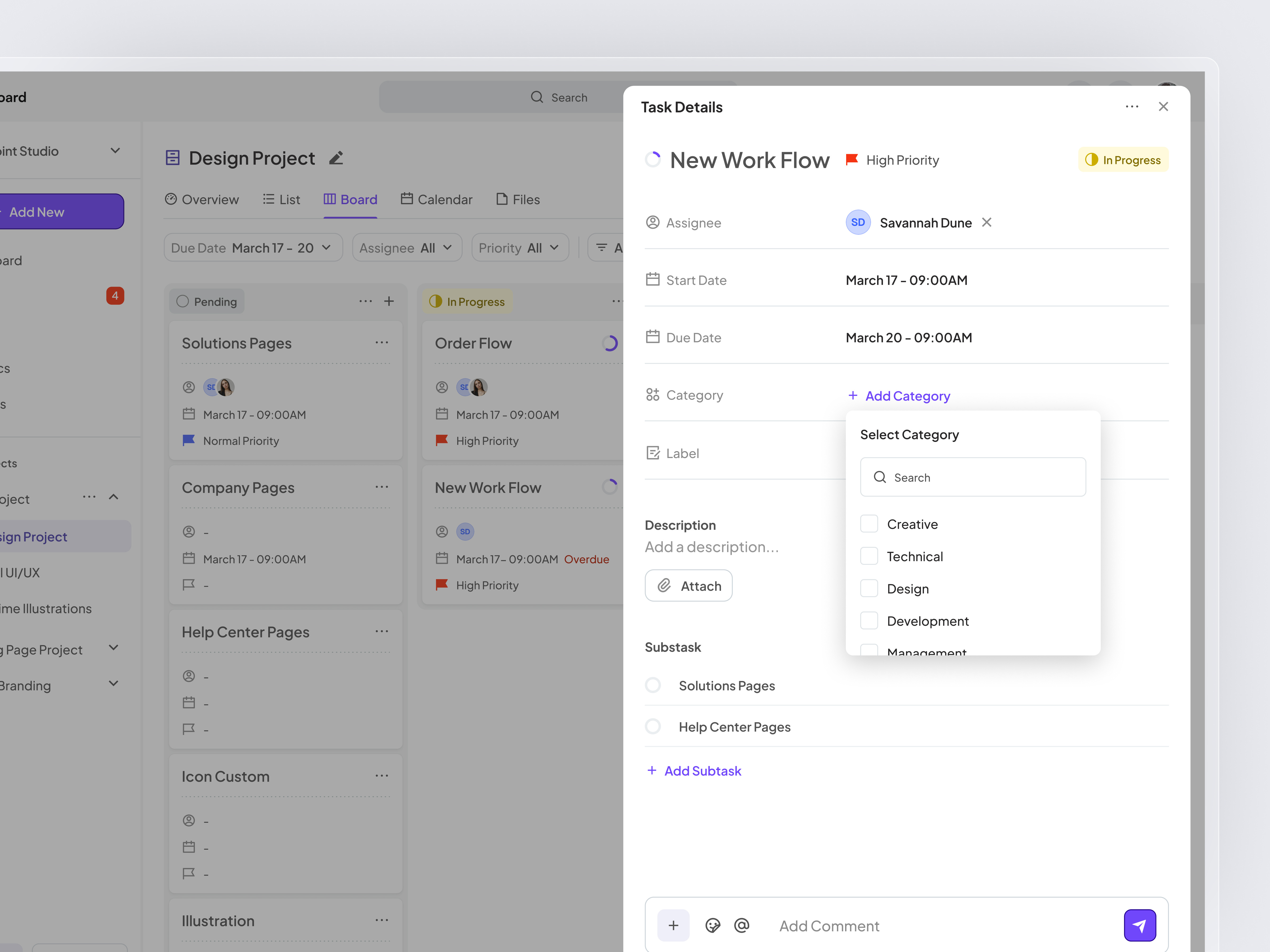Expand the Priority All filter
1270x952 pixels.
coord(520,247)
